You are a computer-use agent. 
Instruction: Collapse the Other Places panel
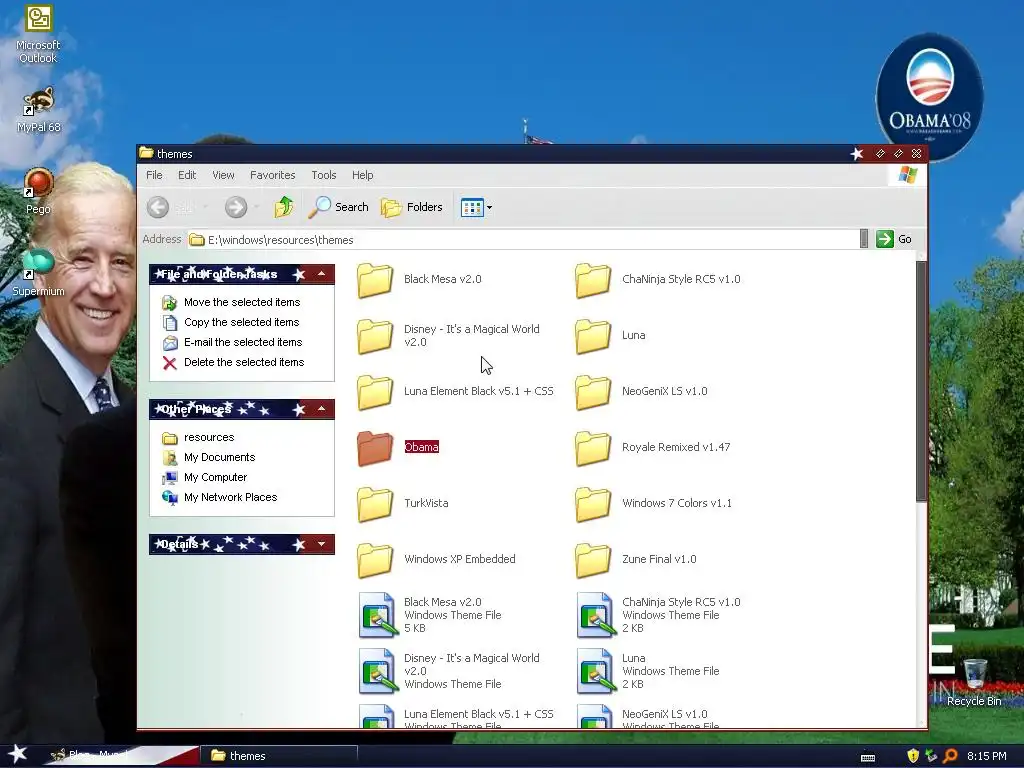322,409
